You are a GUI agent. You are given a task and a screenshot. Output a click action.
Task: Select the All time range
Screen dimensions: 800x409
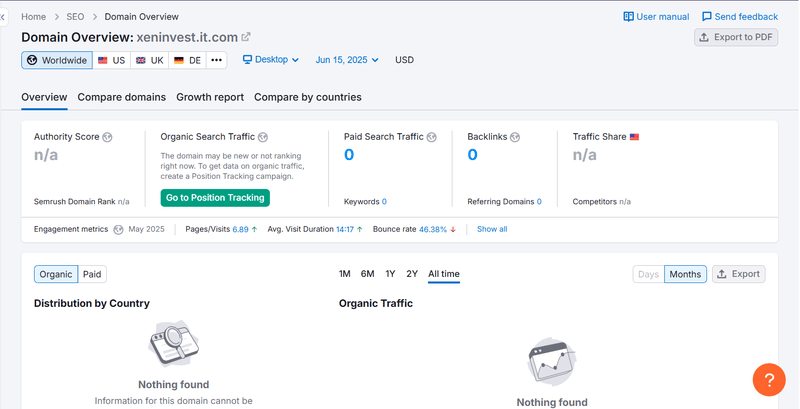click(x=444, y=274)
